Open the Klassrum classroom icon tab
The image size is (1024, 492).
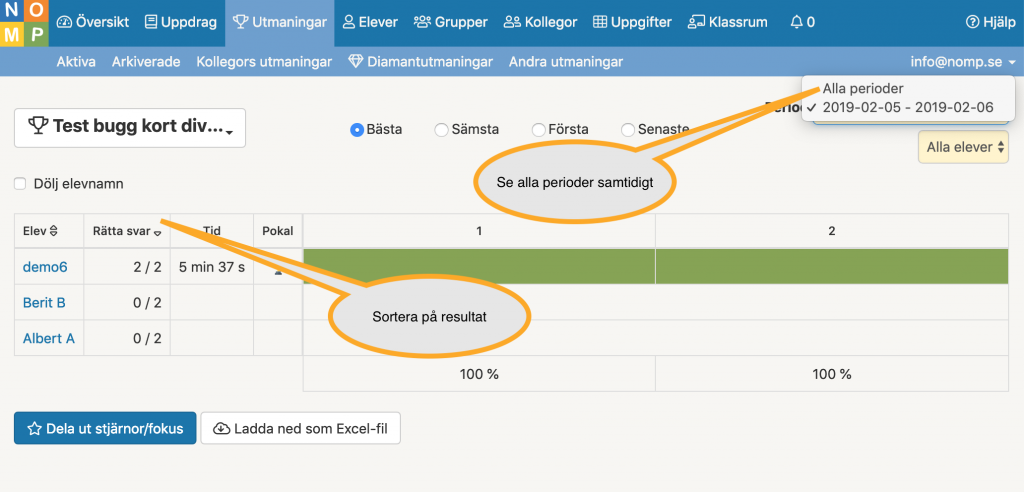(695, 22)
